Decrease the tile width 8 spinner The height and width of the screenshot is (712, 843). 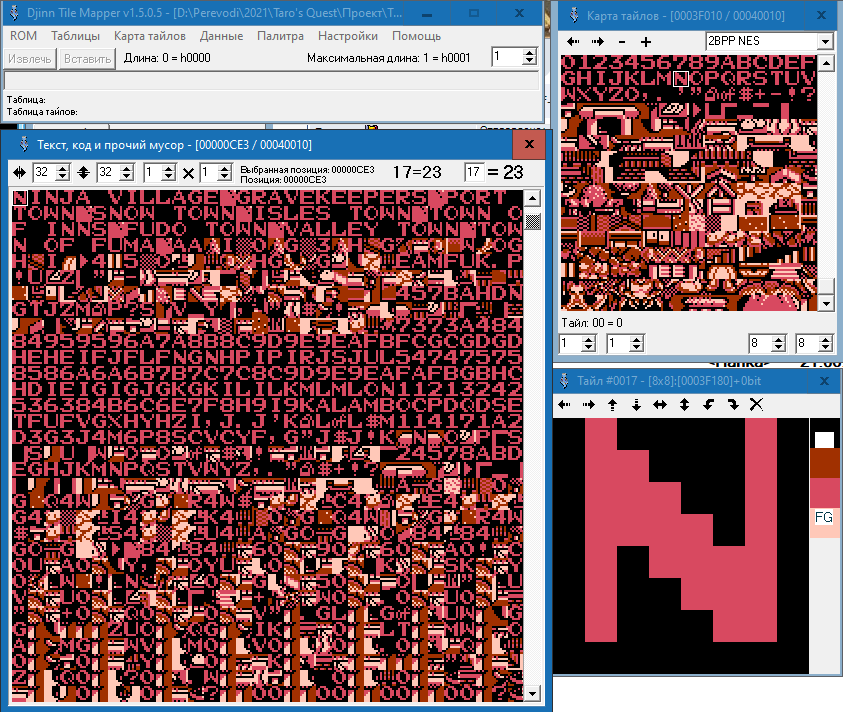click(778, 347)
